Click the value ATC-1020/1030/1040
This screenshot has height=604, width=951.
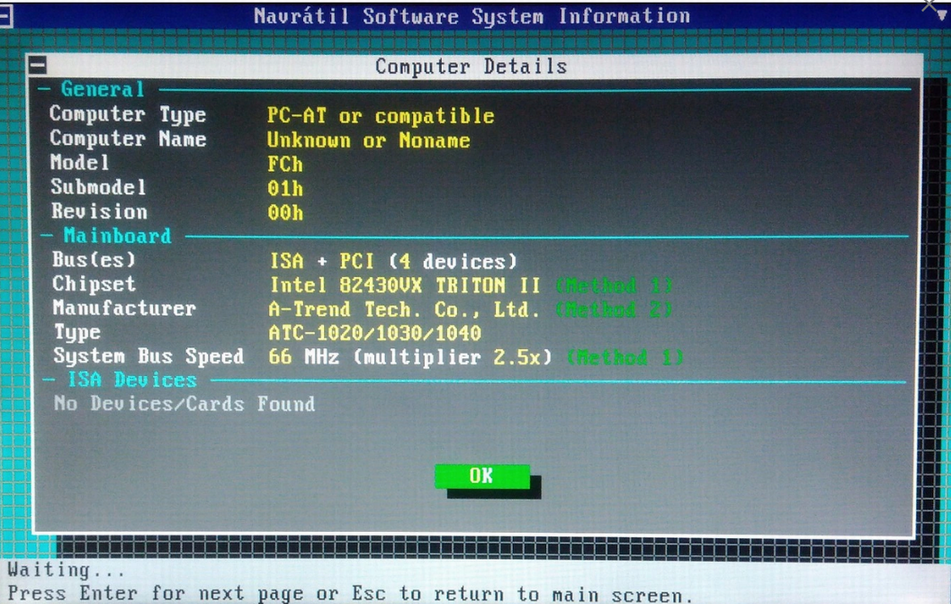click(x=375, y=333)
